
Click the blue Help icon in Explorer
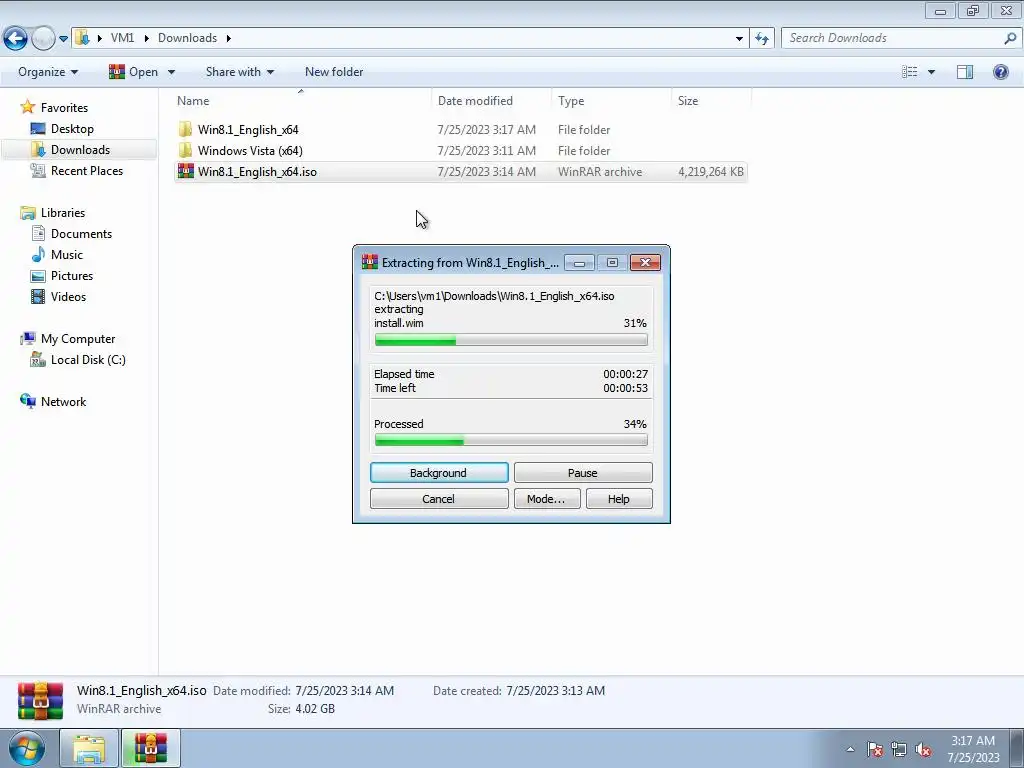click(1000, 72)
